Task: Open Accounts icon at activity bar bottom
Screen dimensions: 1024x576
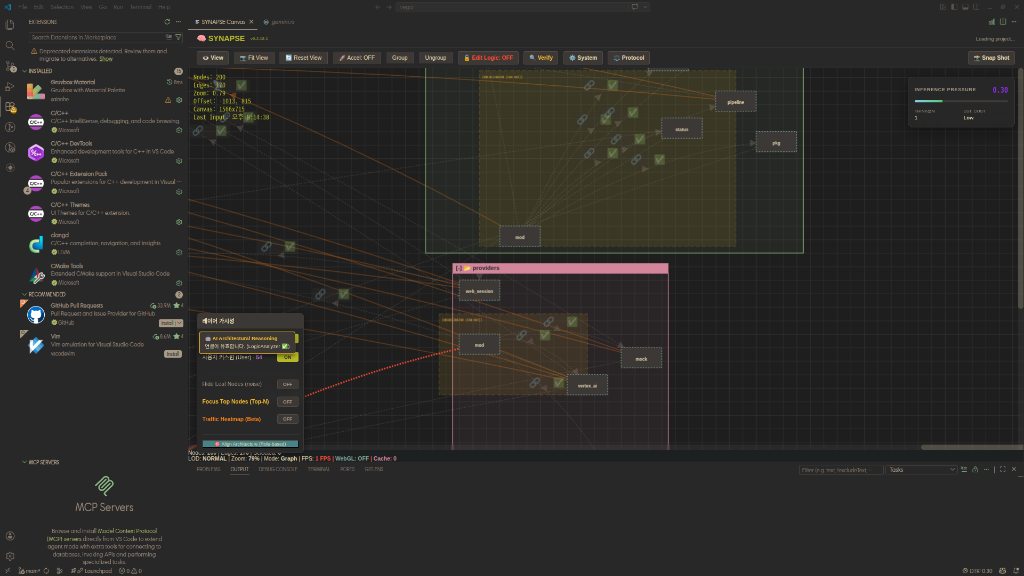Action: (x=10, y=536)
